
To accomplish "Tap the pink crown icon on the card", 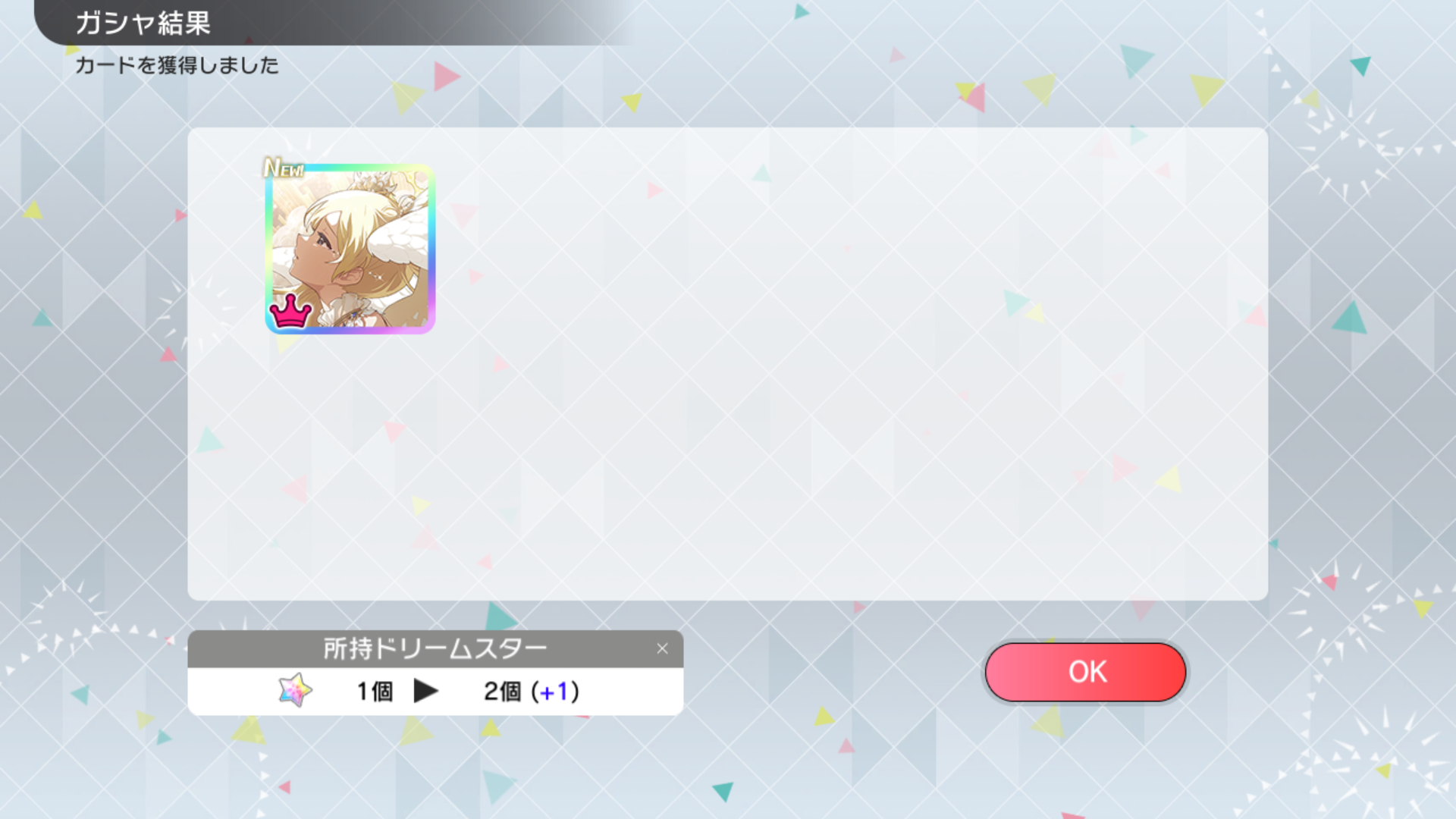I will click(x=290, y=311).
